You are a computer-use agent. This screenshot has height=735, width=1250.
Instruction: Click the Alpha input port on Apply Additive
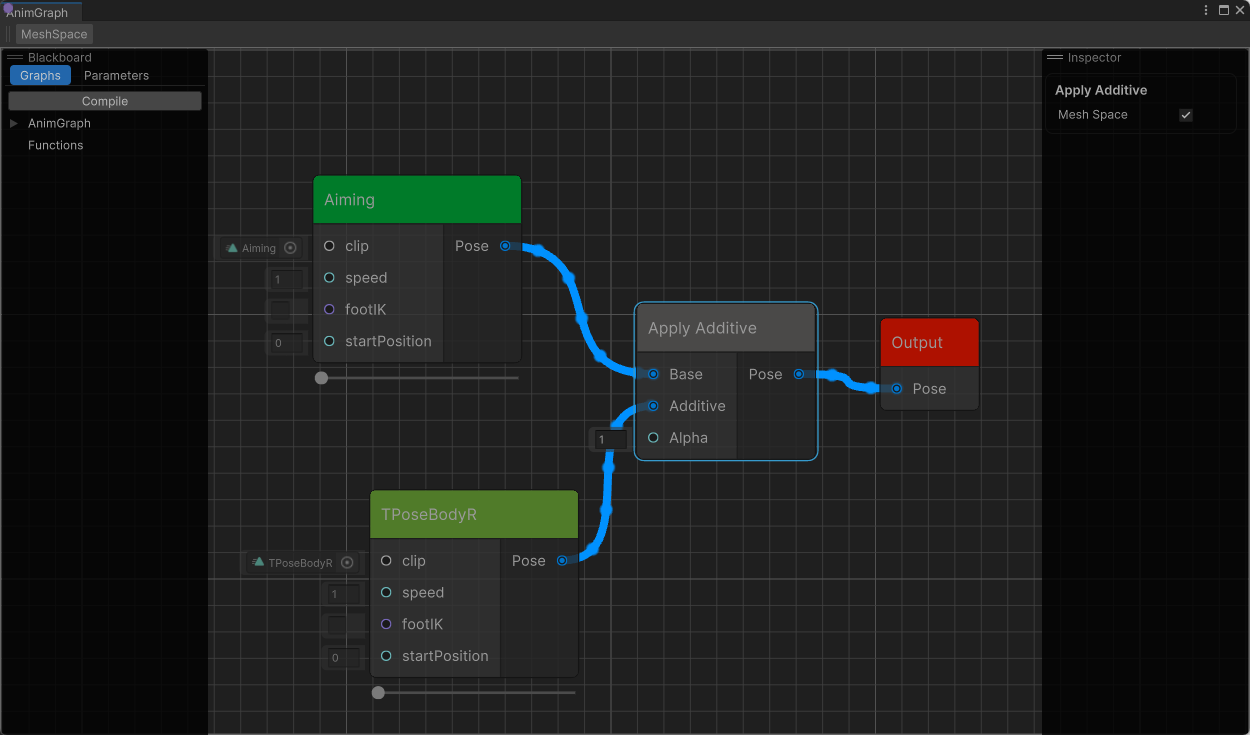click(x=653, y=438)
